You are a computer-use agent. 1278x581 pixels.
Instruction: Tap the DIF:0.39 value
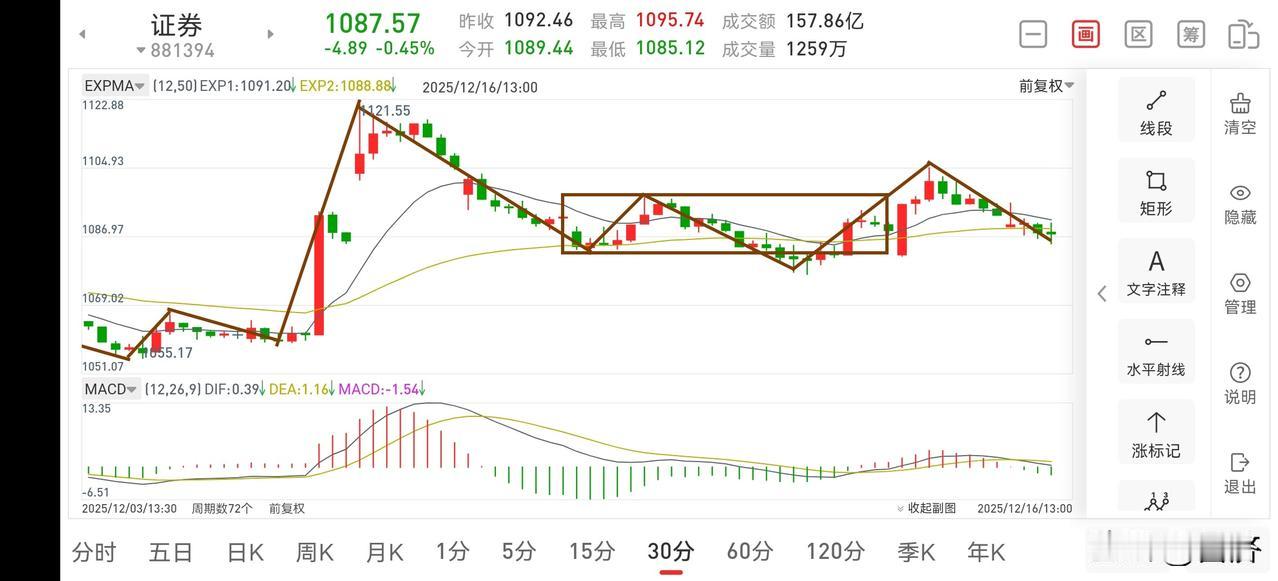pyautogui.click(x=232, y=389)
